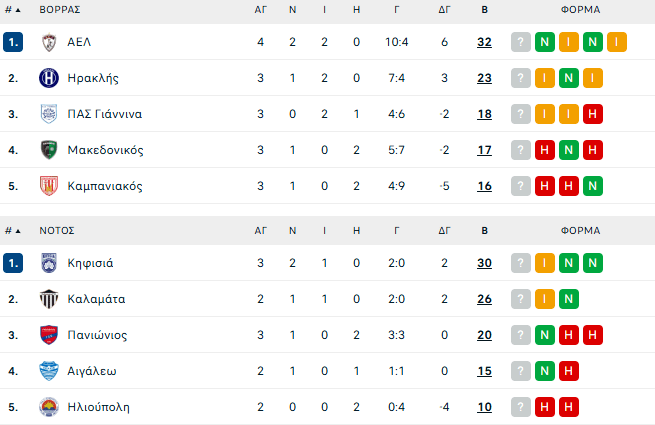Sort ΒΟΡΡΑΣ table by Β column header
The width and height of the screenshot is (655, 425).
[485, 9]
